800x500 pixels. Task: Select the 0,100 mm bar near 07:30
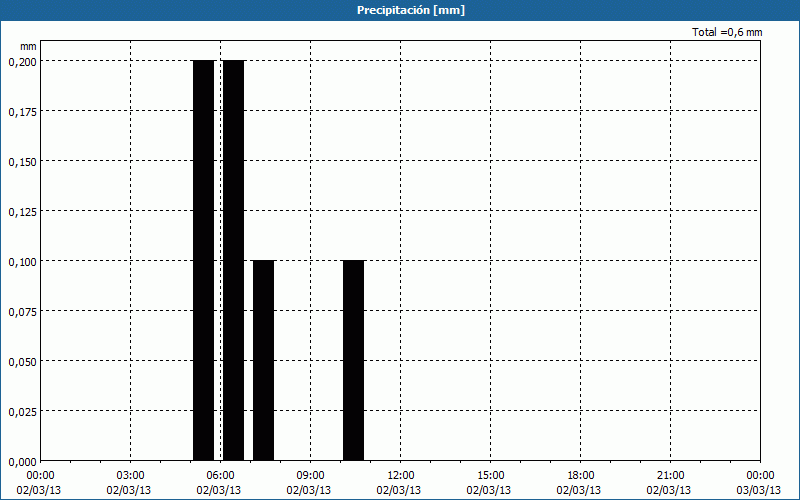tap(263, 361)
